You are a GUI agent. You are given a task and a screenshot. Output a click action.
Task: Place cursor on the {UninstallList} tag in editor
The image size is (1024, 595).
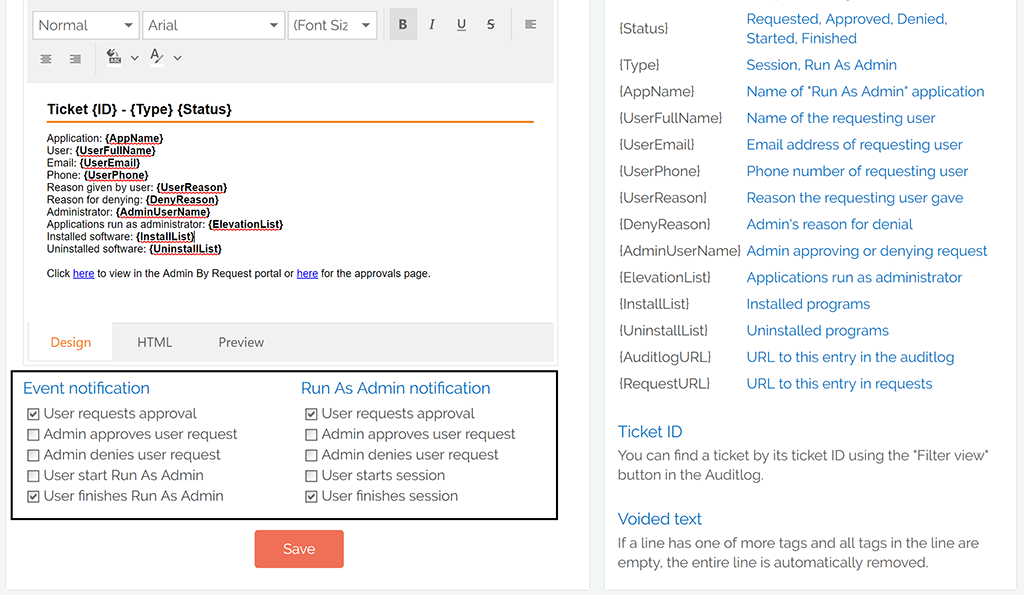[x=185, y=249]
